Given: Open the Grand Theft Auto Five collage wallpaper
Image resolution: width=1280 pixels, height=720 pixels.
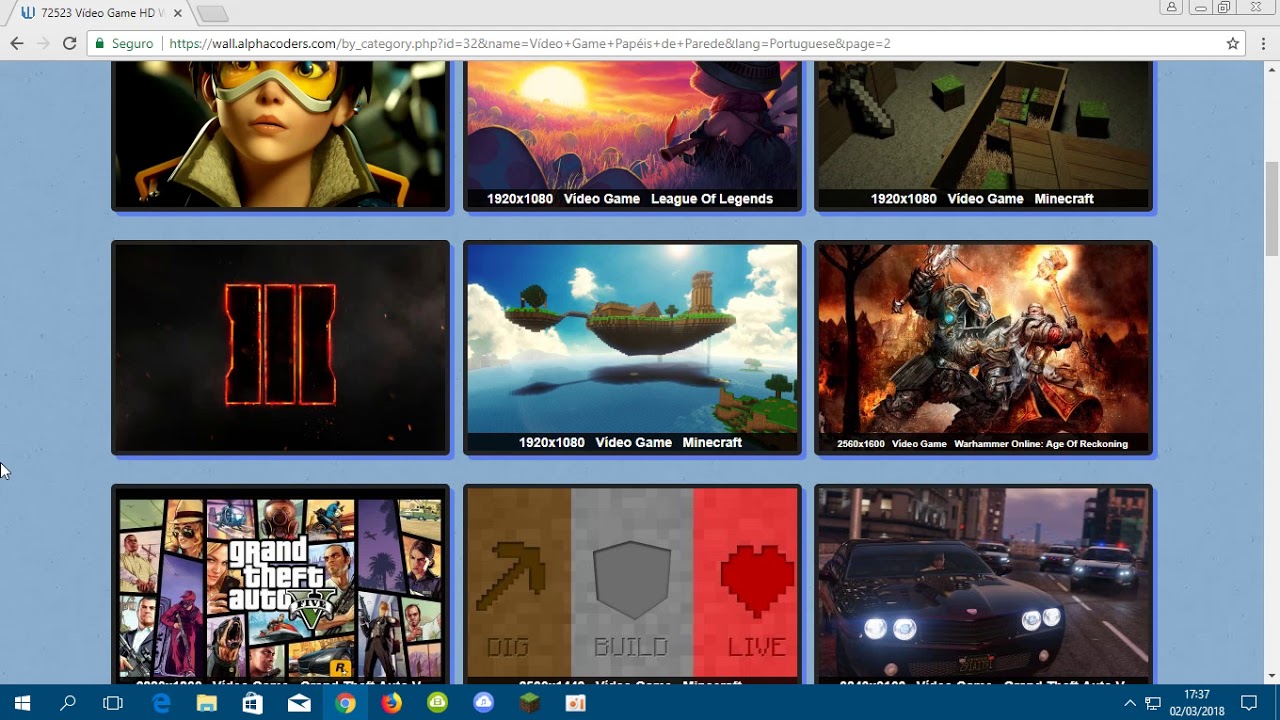Looking at the screenshot, I should point(281,585).
